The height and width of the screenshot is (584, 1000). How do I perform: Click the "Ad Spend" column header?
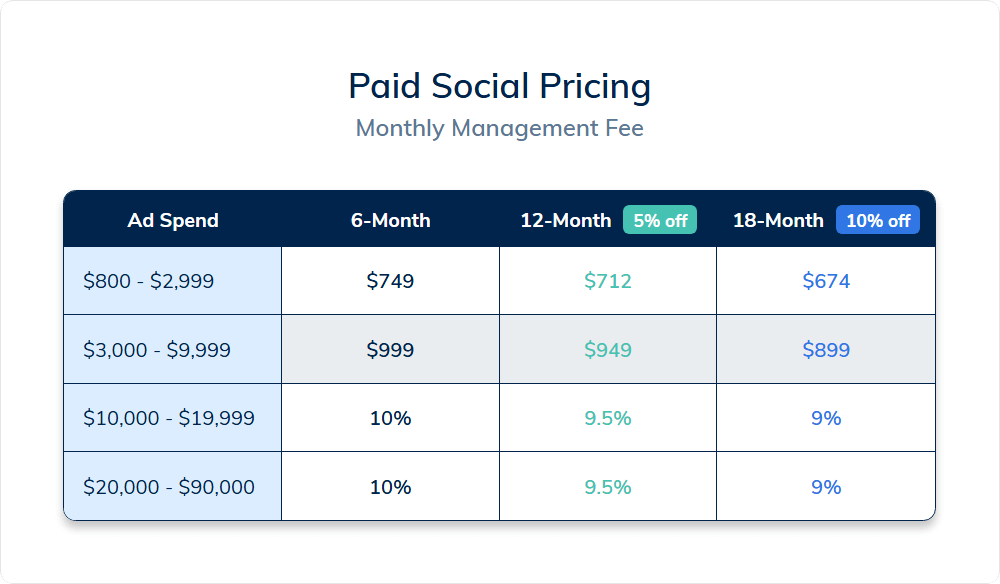173,220
